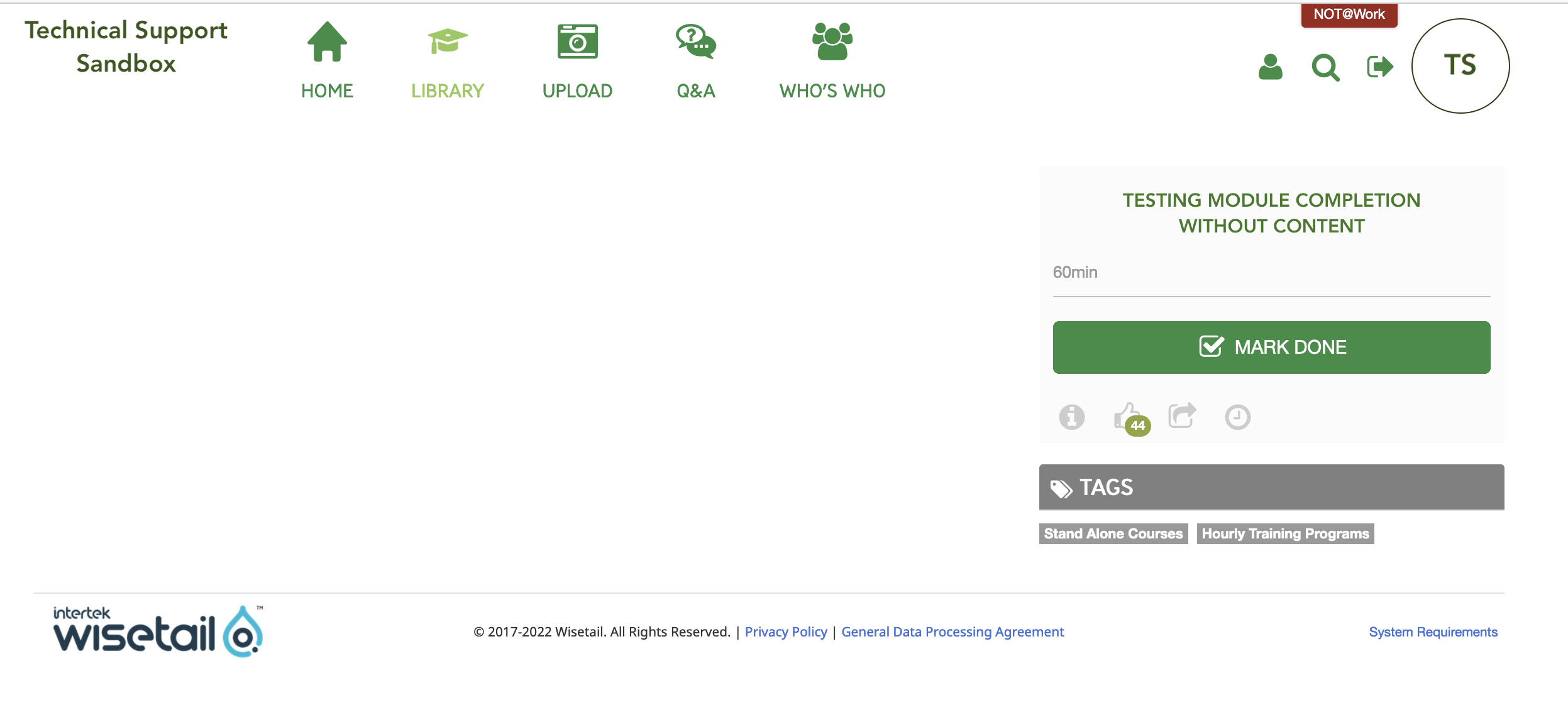Open the Q&A menu label
The width and height of the screenshot is (1568, 710).
(x=696, y=91)
